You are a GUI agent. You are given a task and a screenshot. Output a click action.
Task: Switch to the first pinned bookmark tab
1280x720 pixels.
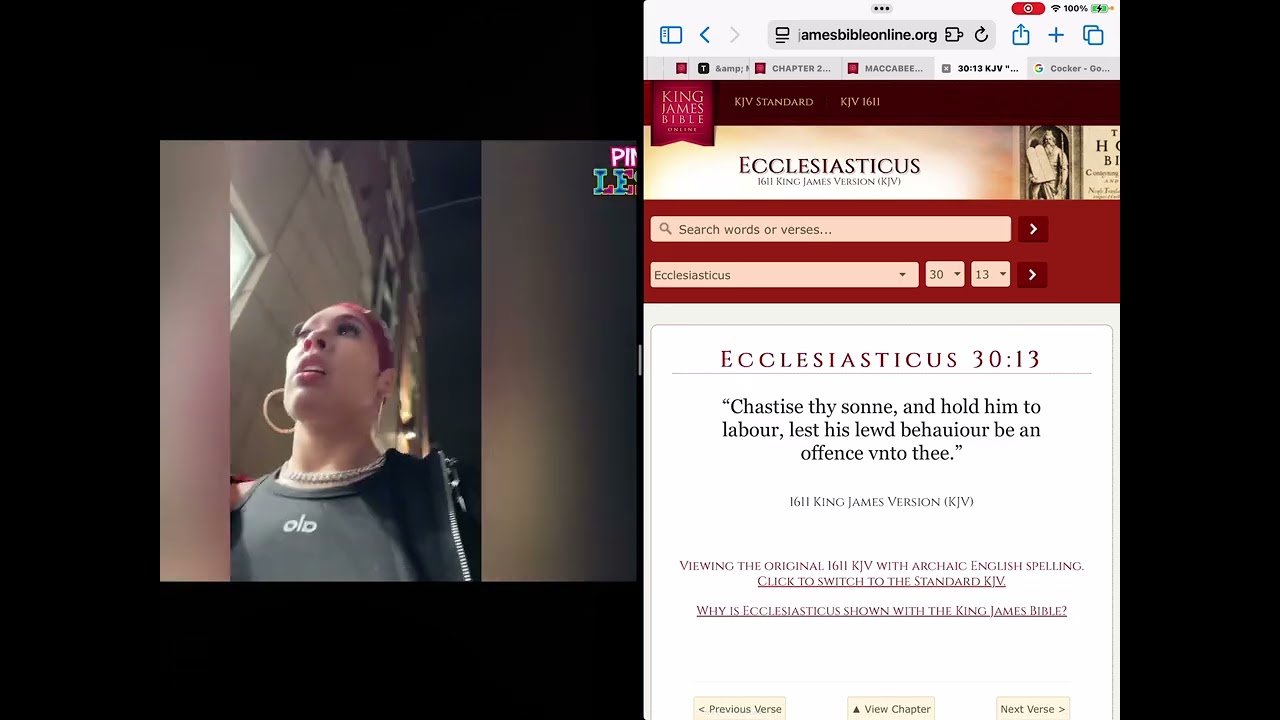pos(681,68)
